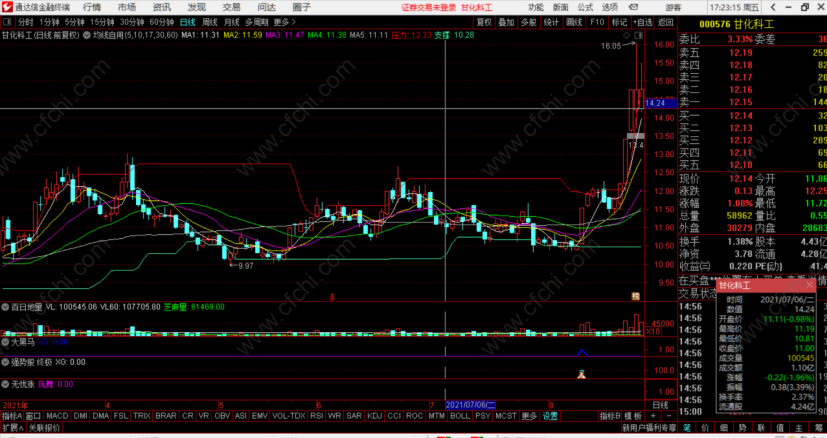Click the minus zoom button next to 模板
Viewport: 827px width, 438px height.
pos(668,416)
